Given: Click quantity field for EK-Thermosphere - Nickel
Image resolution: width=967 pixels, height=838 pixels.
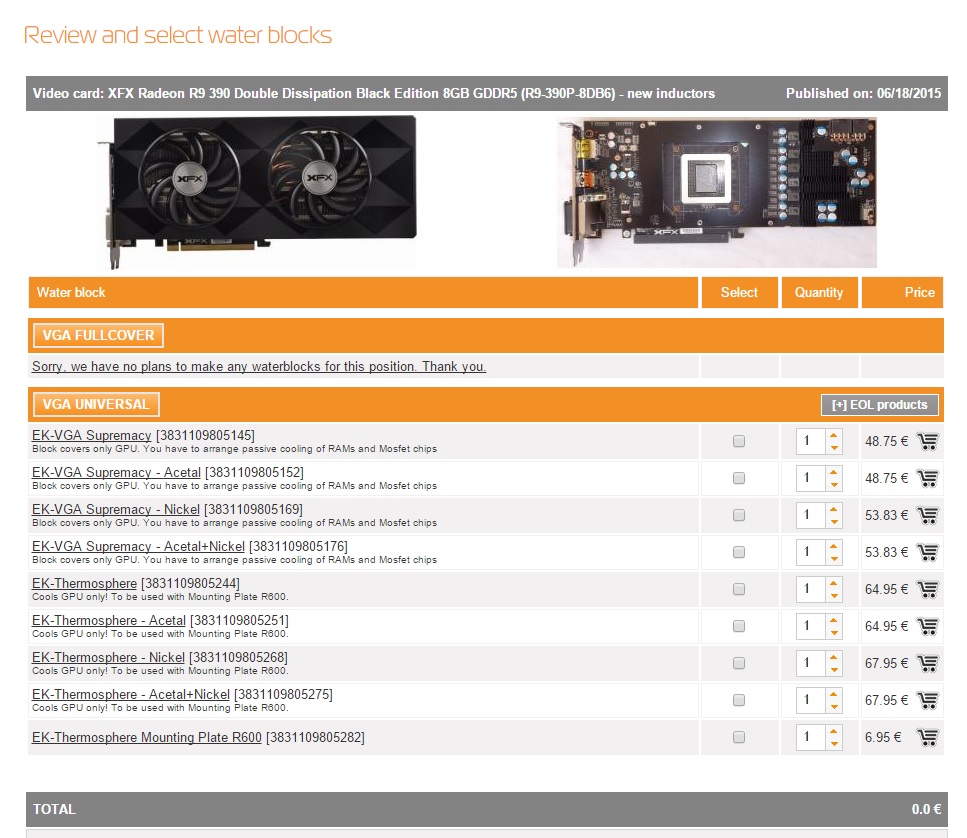Looking at the screenshot, I should pyautogui.click(x=812, y=663).
